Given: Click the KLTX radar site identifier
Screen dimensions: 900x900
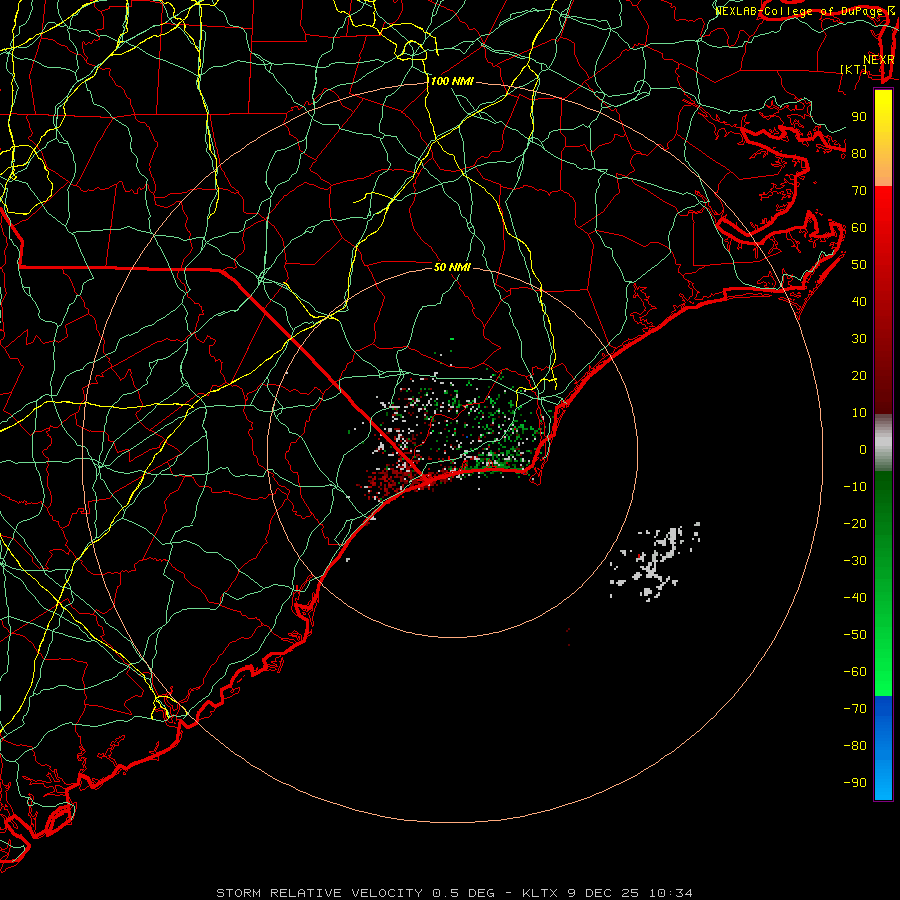Looking at the screenshot, I should point(541,893).
